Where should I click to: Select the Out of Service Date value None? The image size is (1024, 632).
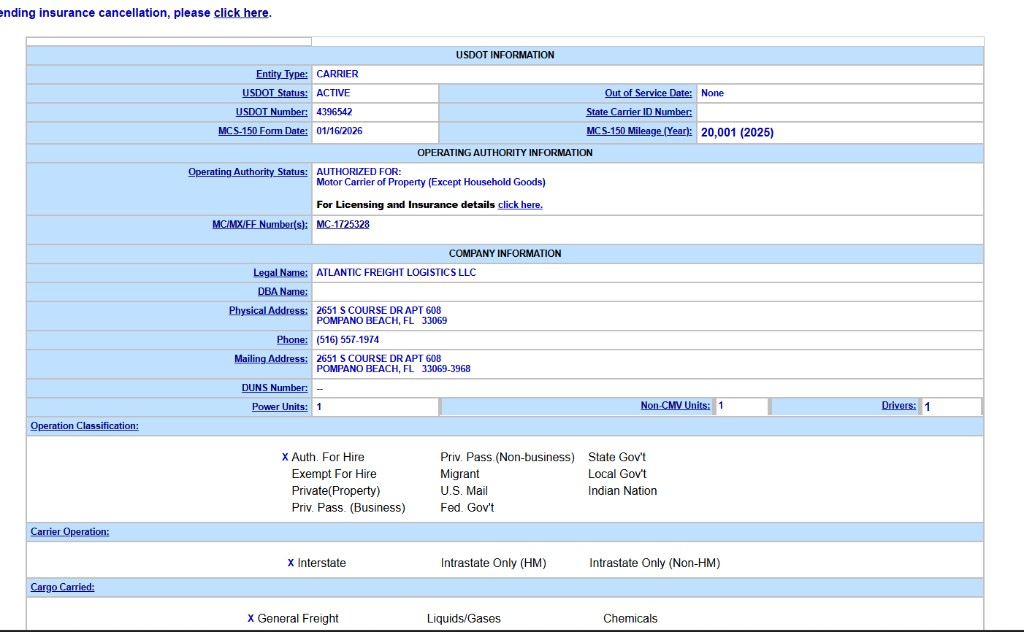pos(712,93)
